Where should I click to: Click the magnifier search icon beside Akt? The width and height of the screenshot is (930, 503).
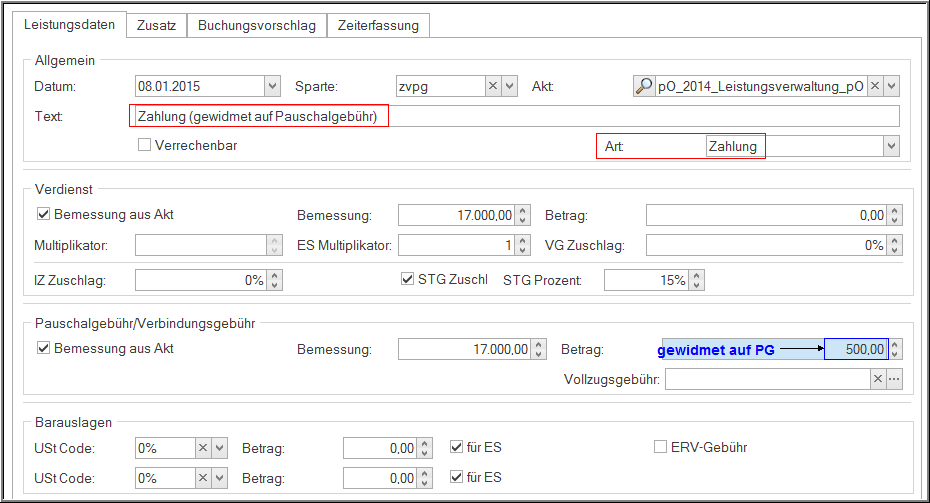click(x=644, y=87)
